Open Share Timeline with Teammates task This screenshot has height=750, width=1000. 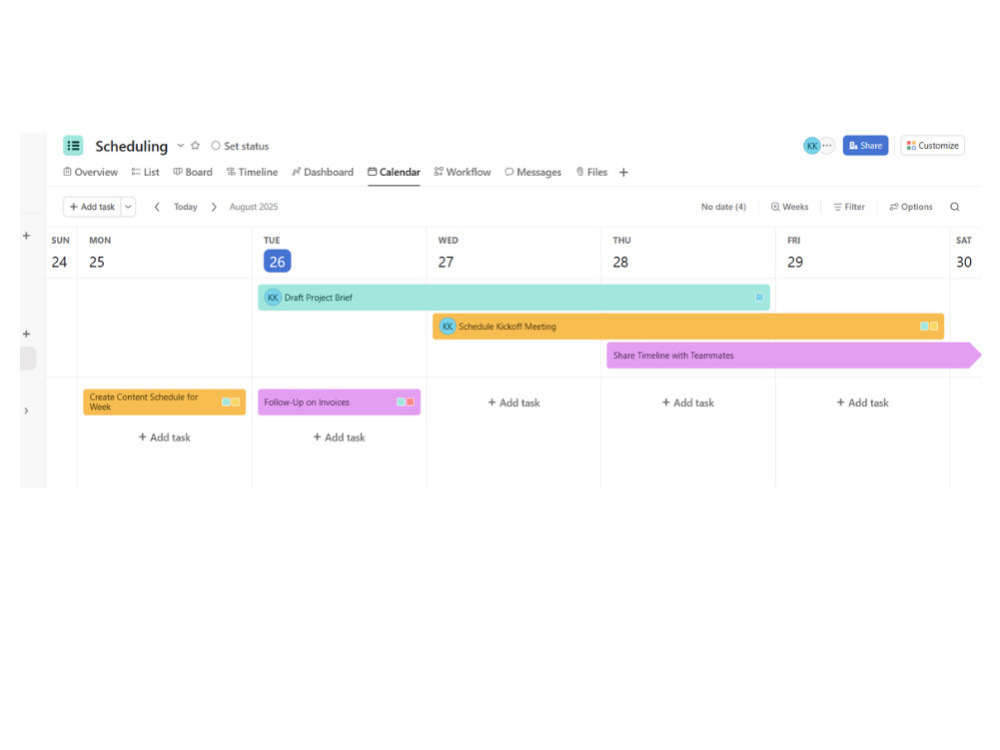pyautogui.click(x=793, y=355)
